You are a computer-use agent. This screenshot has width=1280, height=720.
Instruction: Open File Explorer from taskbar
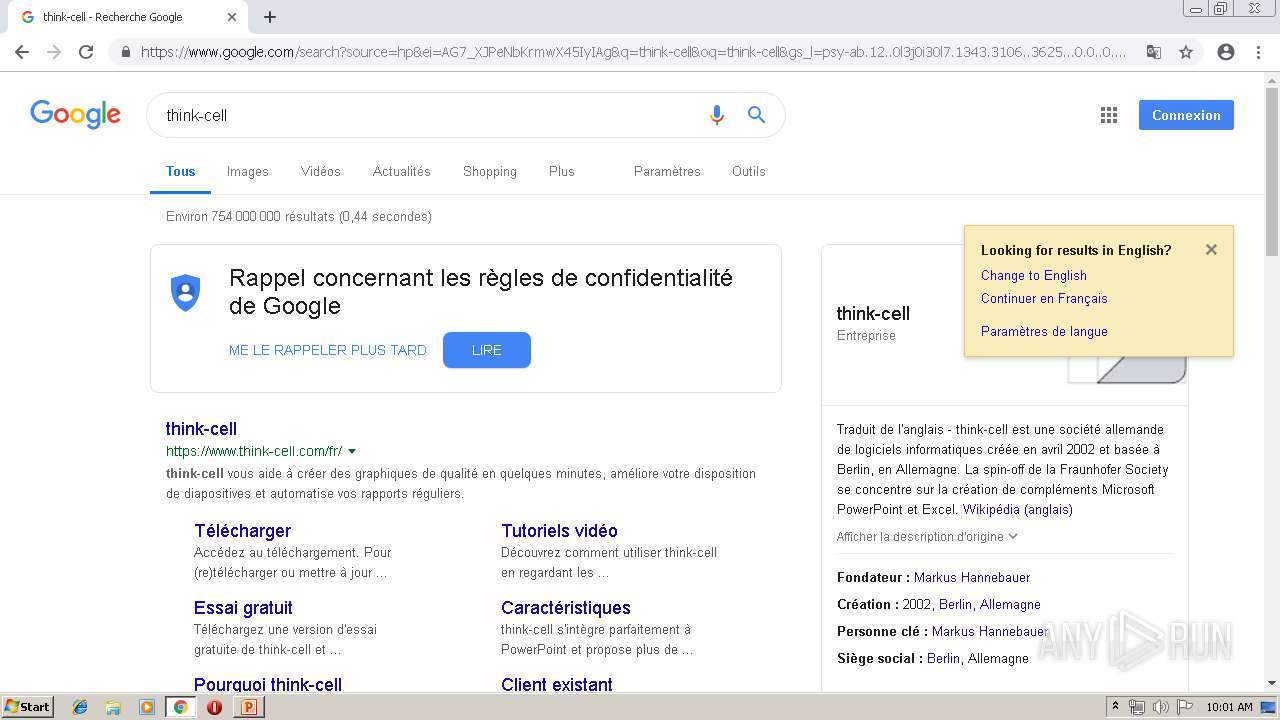click(x=113, y=707)
